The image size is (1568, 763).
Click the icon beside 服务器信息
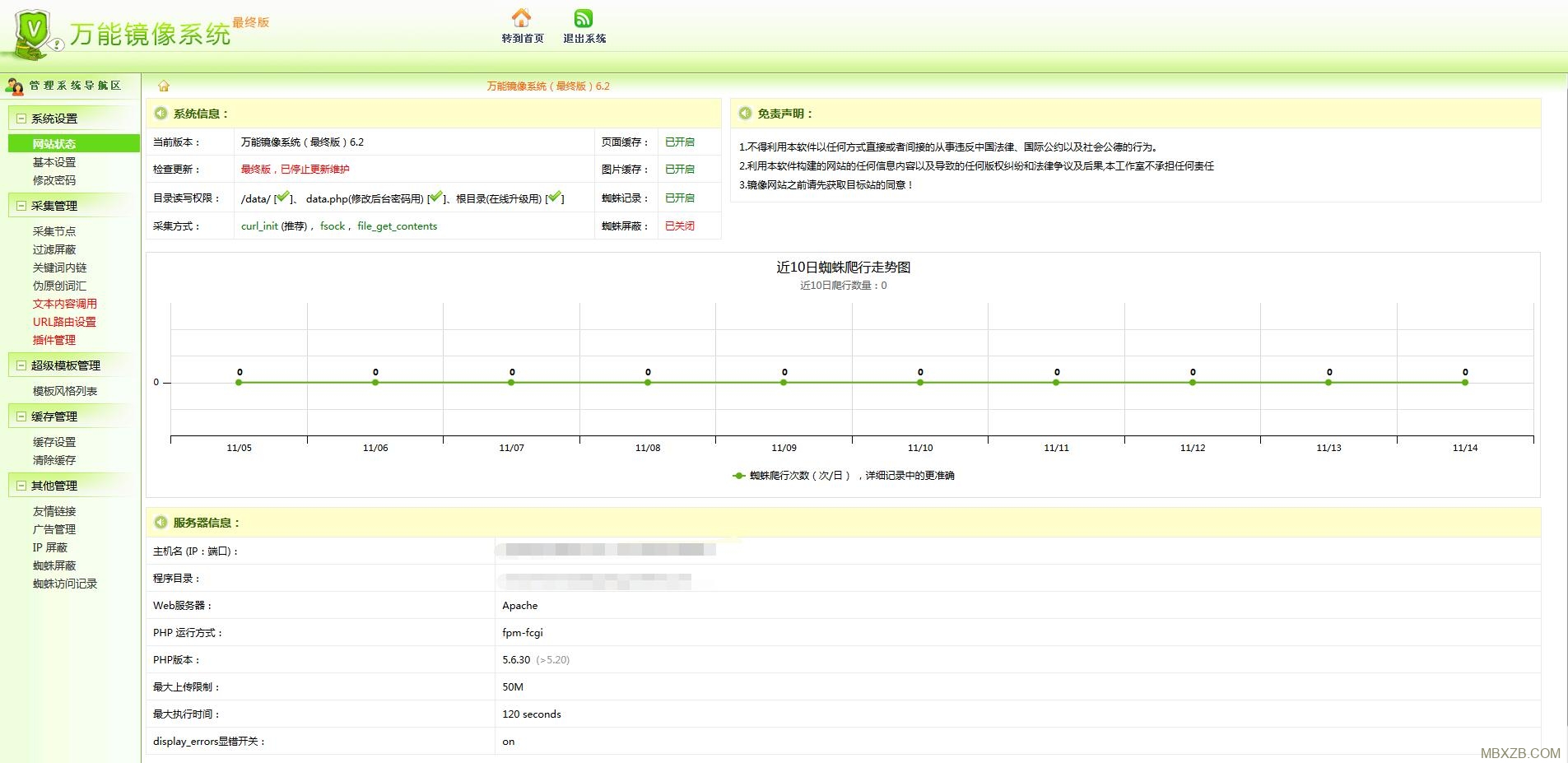[x=160, y=523]
